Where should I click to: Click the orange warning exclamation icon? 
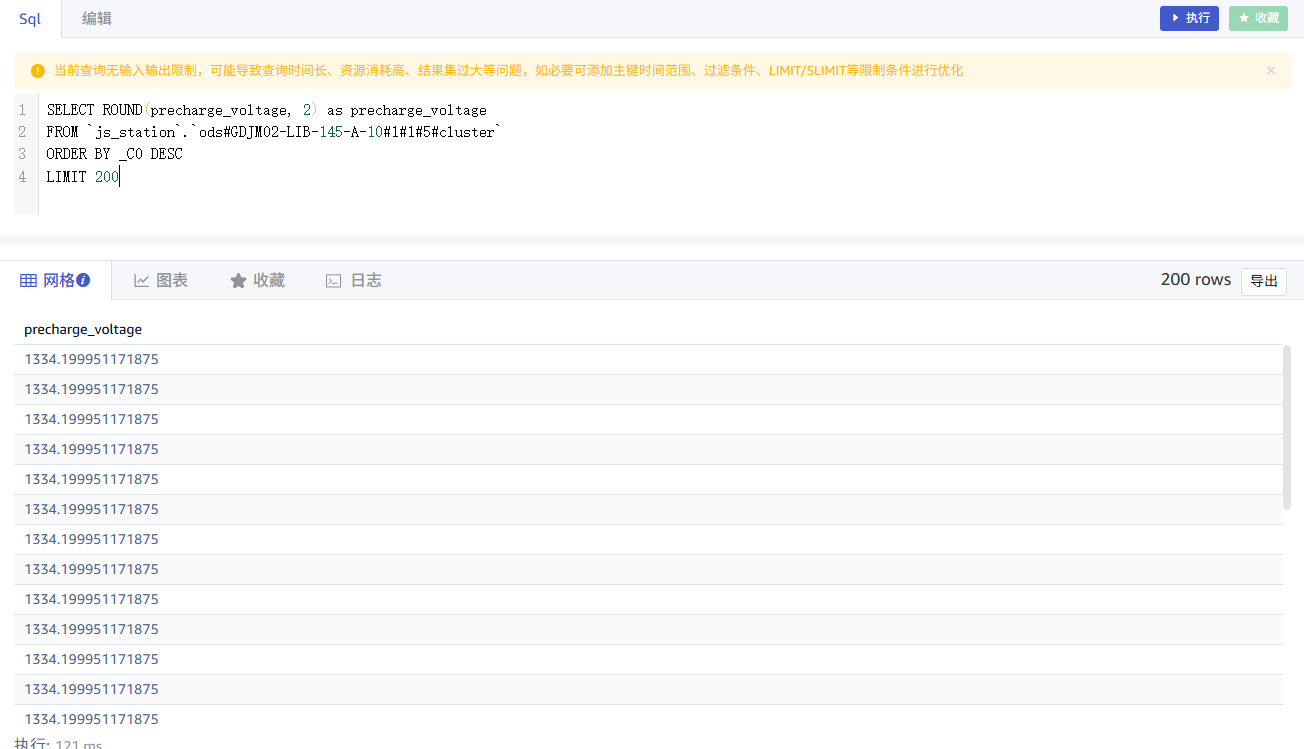point(38,71)
